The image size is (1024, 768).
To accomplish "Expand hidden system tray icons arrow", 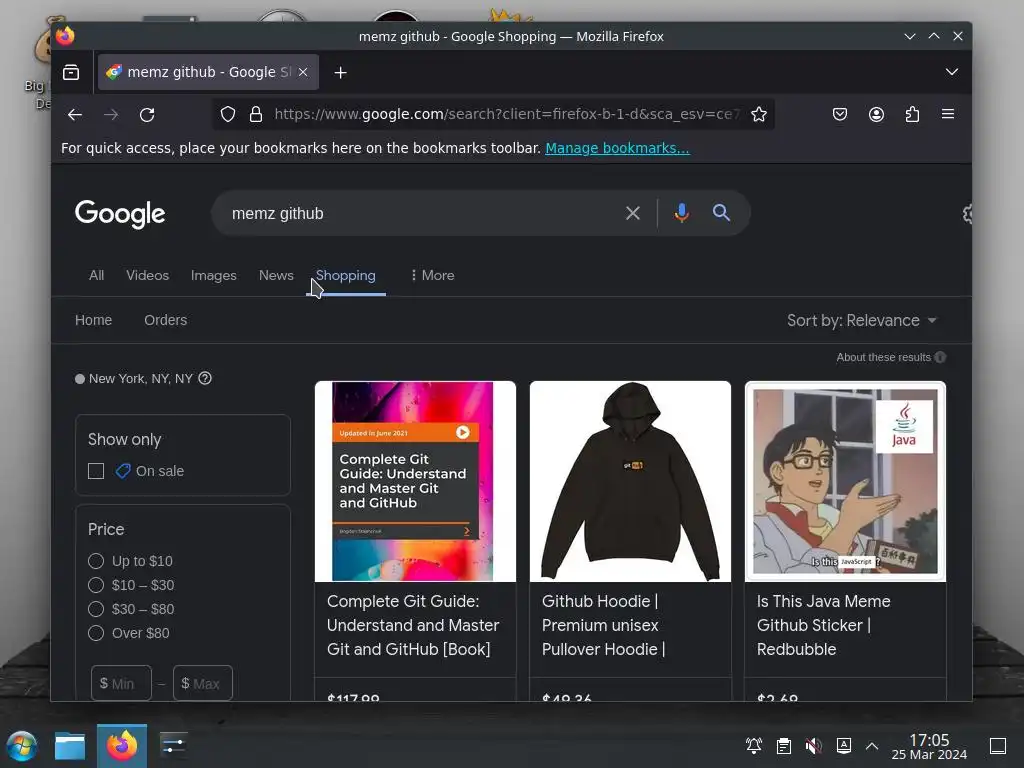I will pyautogui.click(x=872, y=745).
